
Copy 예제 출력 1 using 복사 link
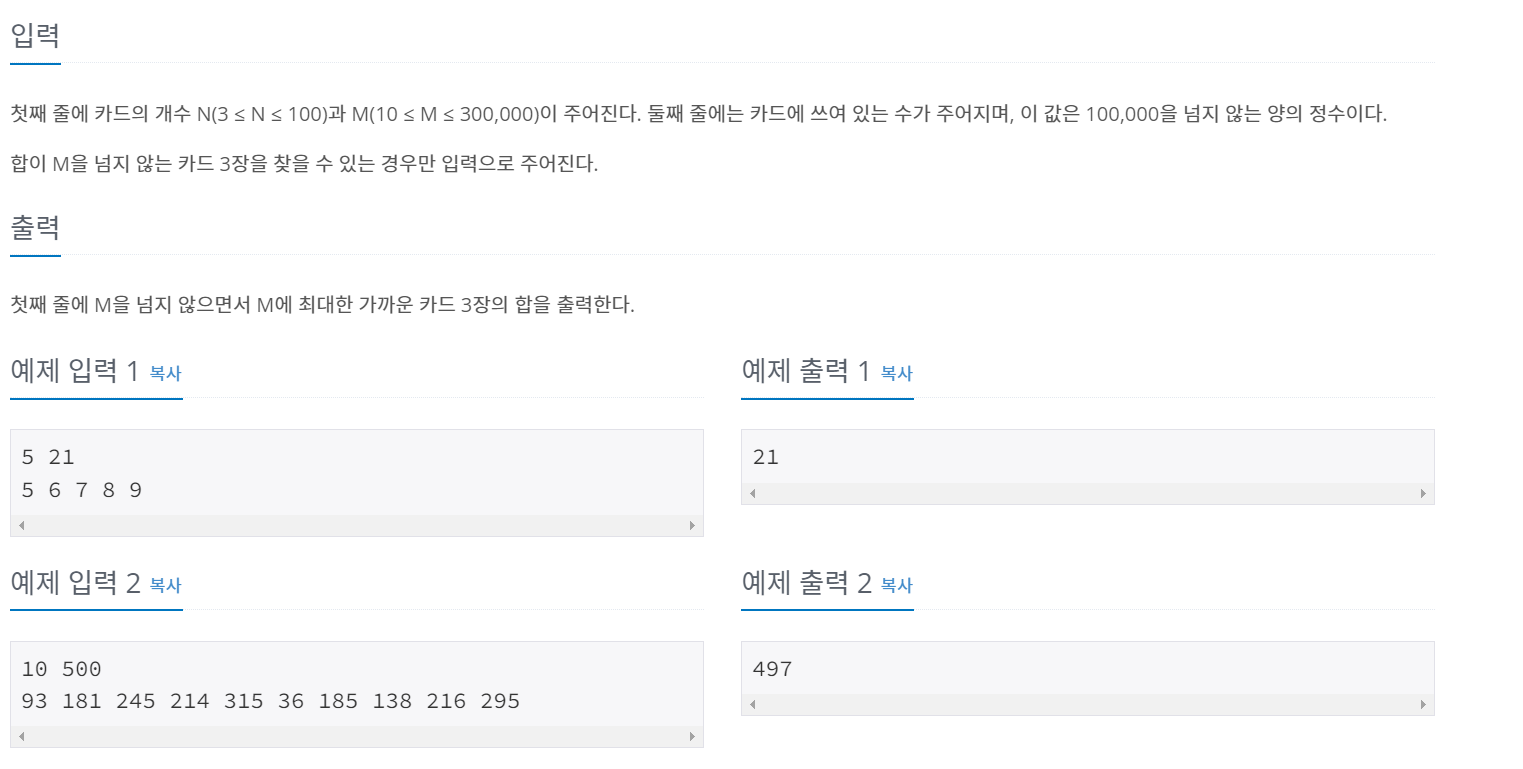click(x=896, y=373)
